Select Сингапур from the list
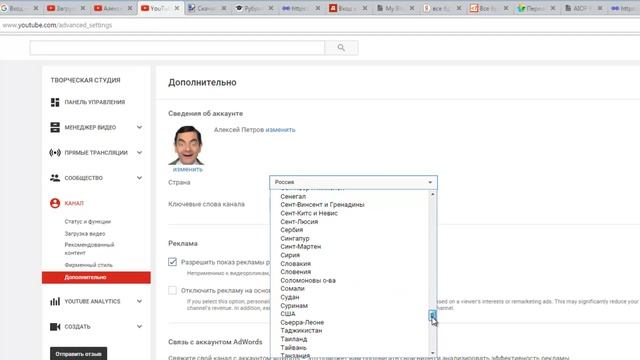This screenshot has height=360, width=640. [295, 238]
